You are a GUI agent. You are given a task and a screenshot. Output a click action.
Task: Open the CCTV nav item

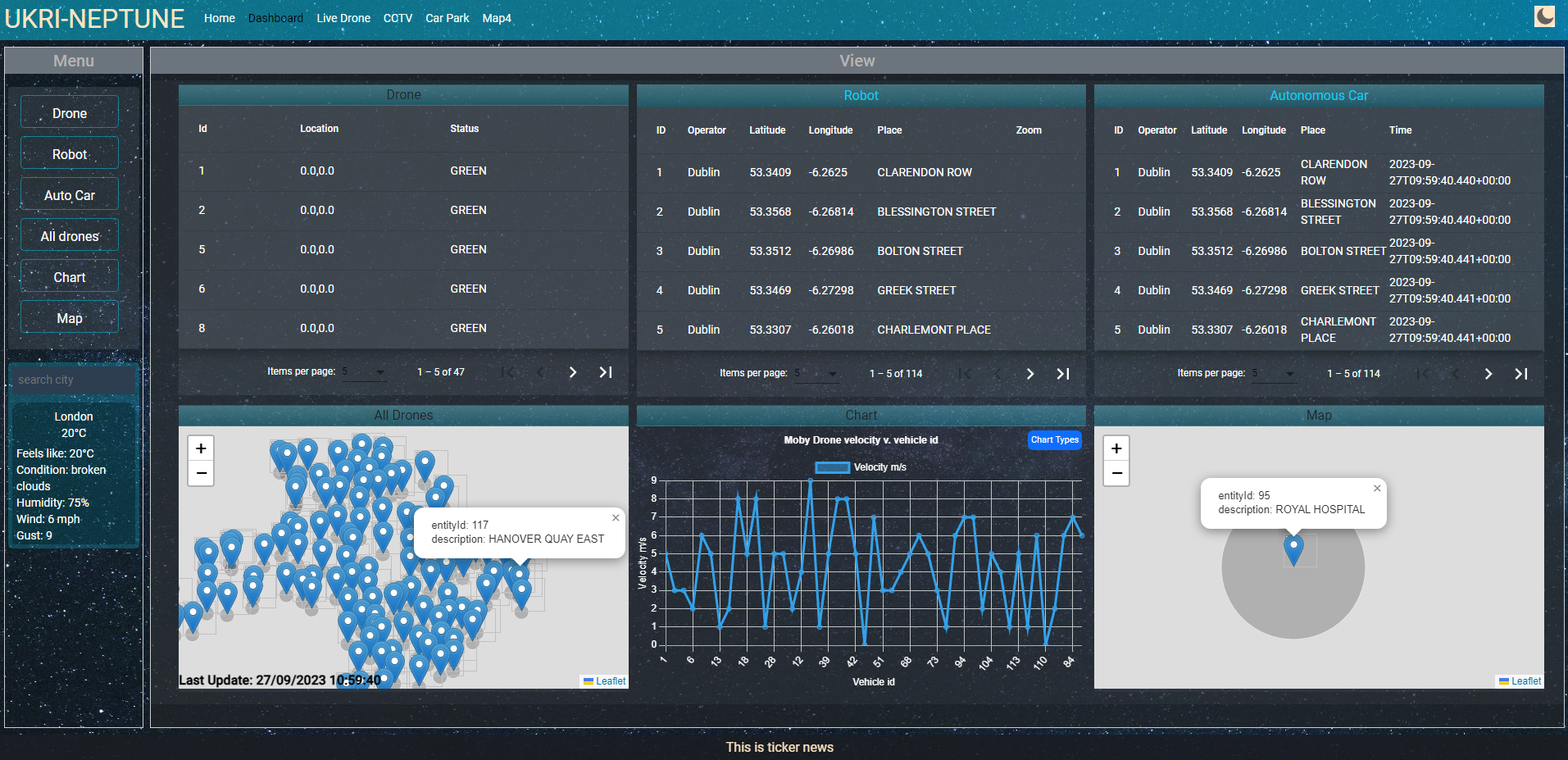(x=398, y=18)
